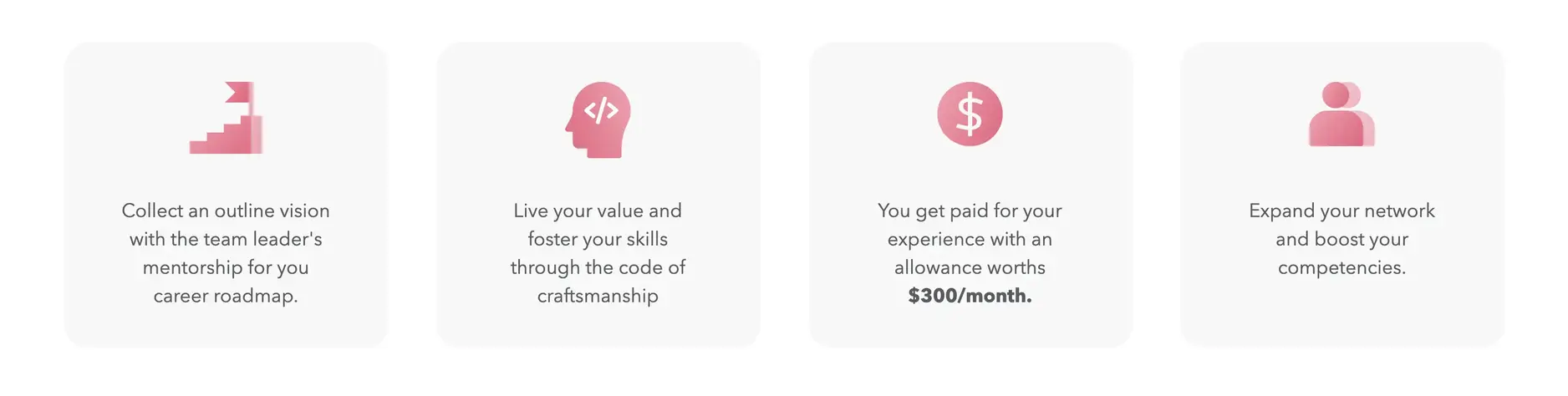Click the two people network icon
This screenshot has height=396, width=1568.
click(x=1341, y=114)
